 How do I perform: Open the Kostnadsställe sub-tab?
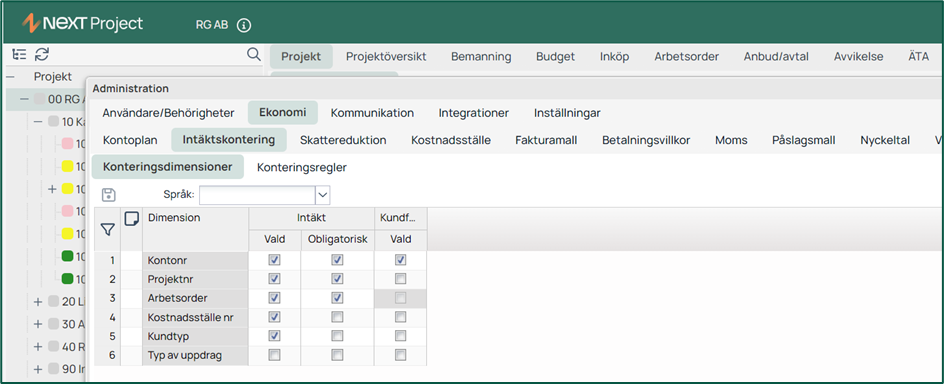(x=451, y=140)
